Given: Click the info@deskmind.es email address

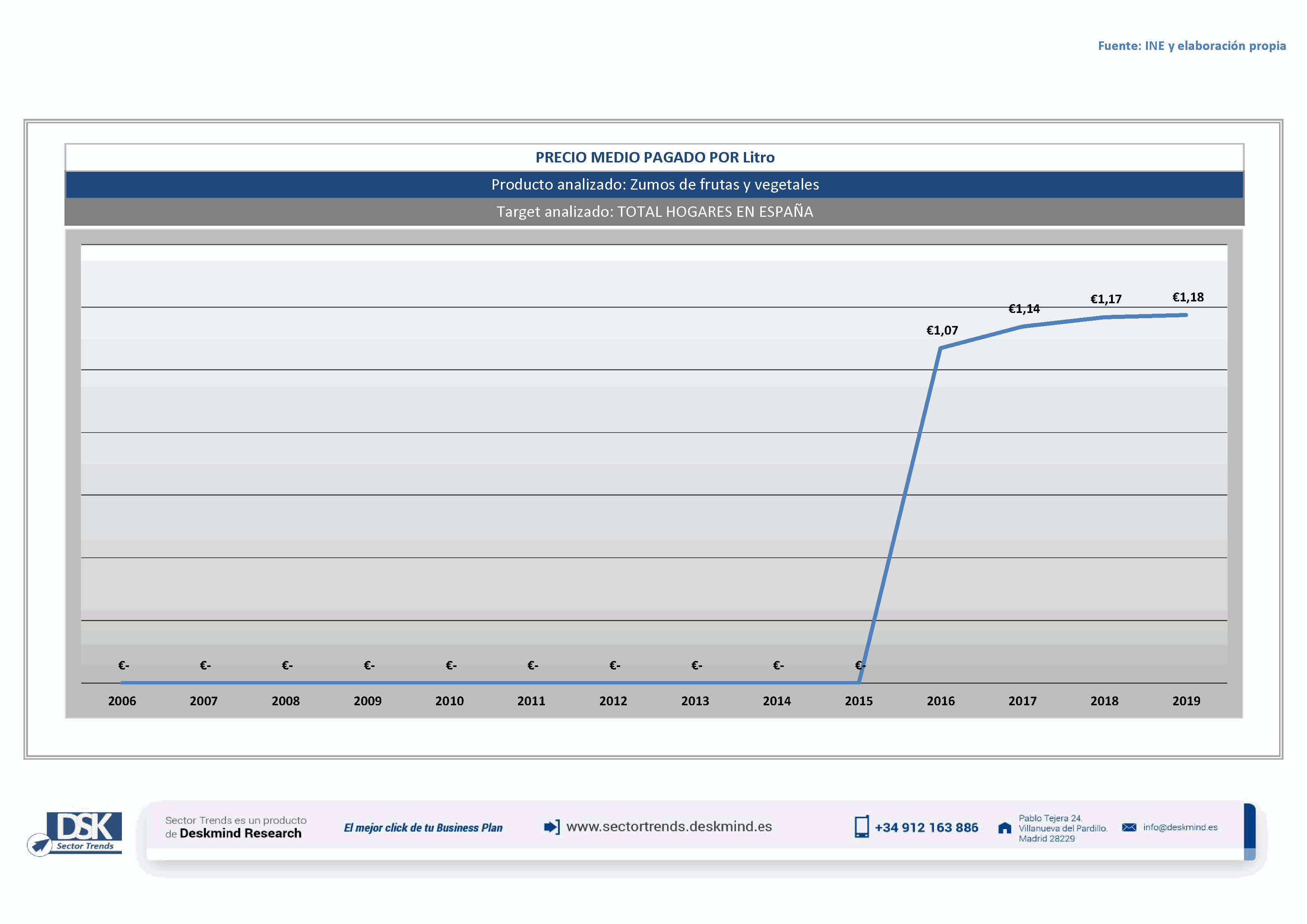Looking at the screenshot, I should (x=1180, y=827).
